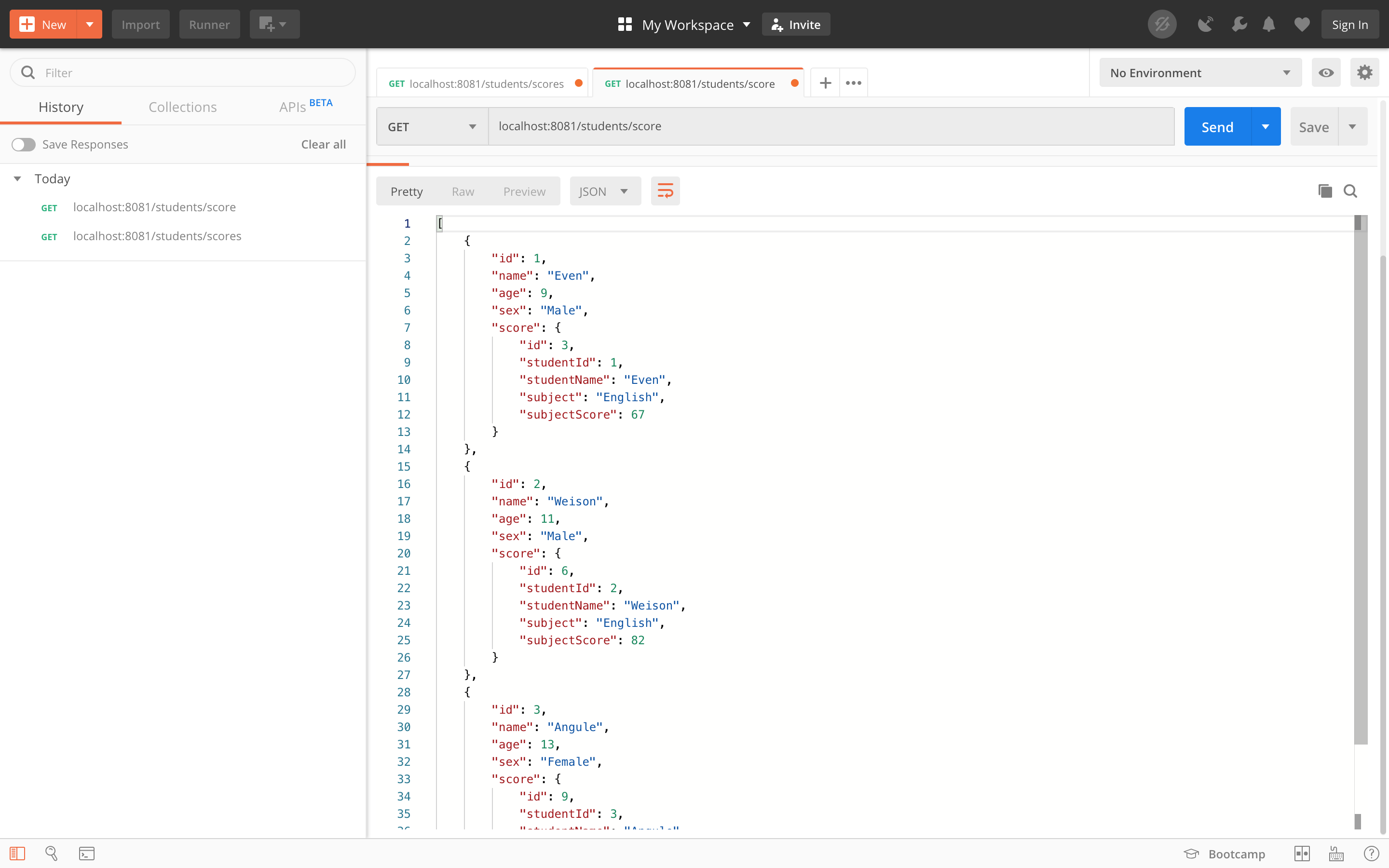Toggle two-pane view layout icon
Screen dimensions: 1389x868
[x=1302, y=854]
